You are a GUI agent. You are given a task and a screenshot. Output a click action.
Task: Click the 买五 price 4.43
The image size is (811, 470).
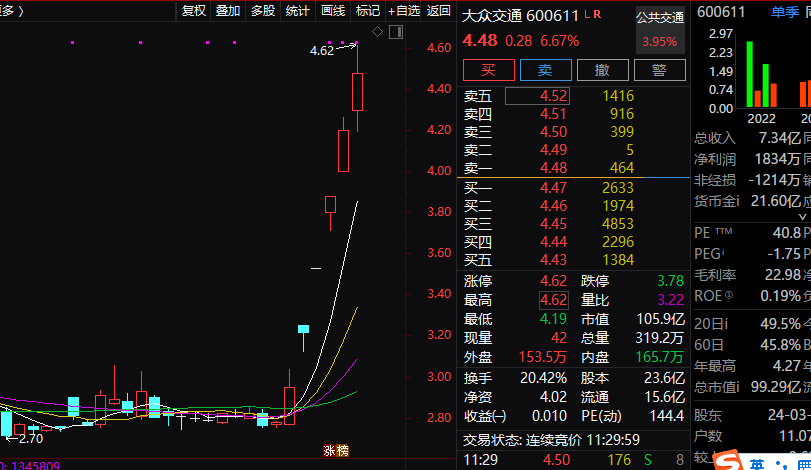click(x=553, y=260)
